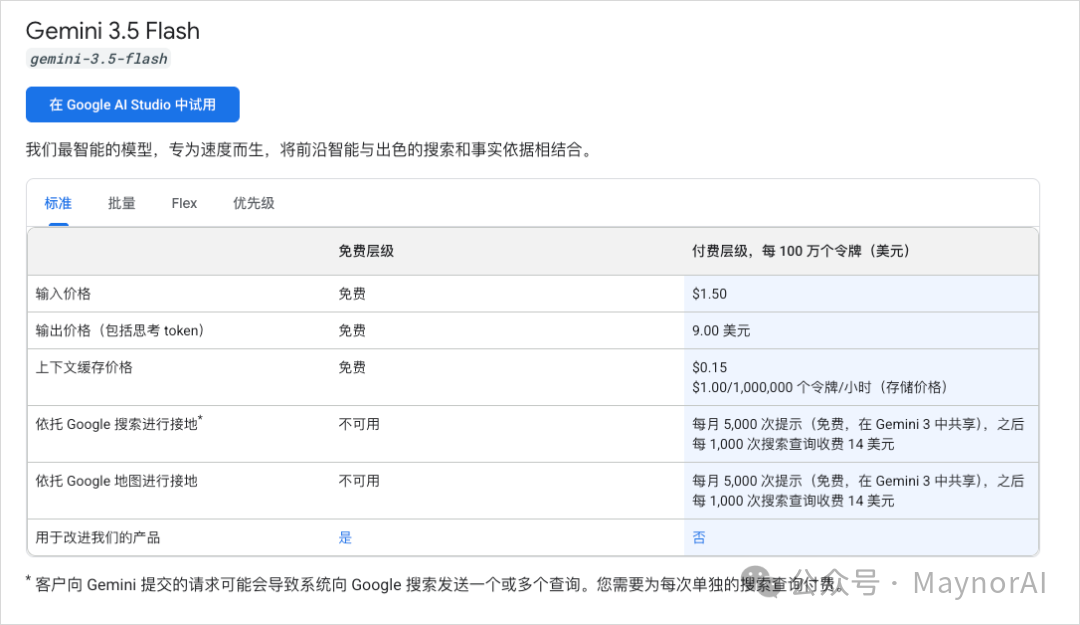This screenshot has height=625, width=1080.
Task: Click the 否 link in paid tier column
Action: [x=699, y=537]
